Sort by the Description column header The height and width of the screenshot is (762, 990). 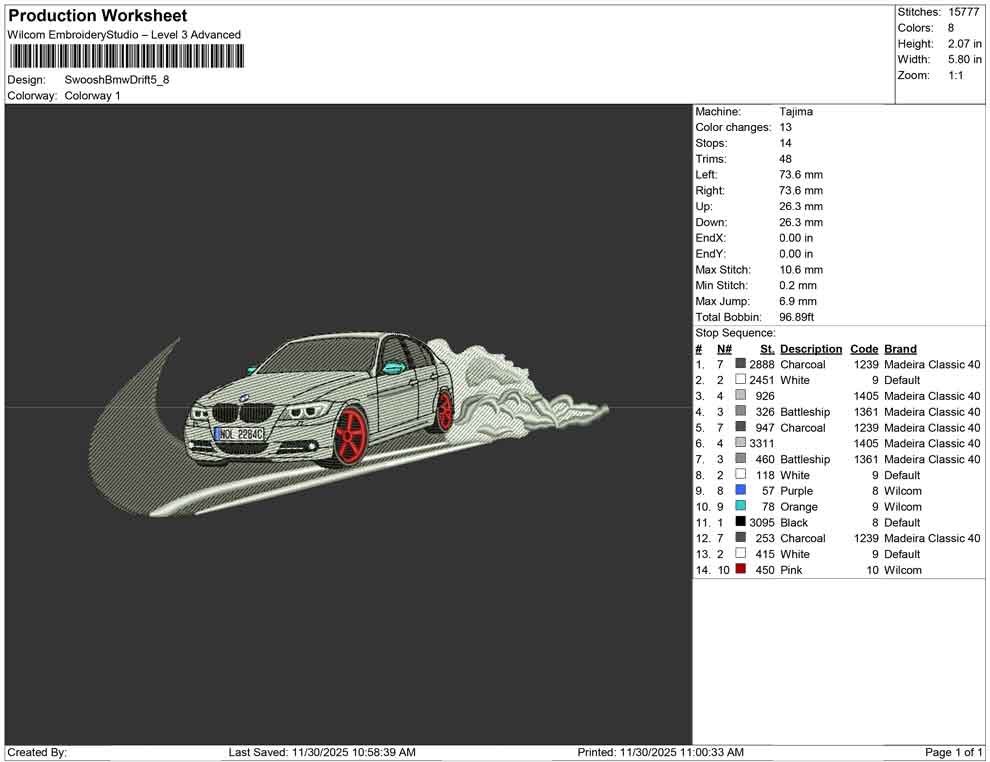point(810,348)
